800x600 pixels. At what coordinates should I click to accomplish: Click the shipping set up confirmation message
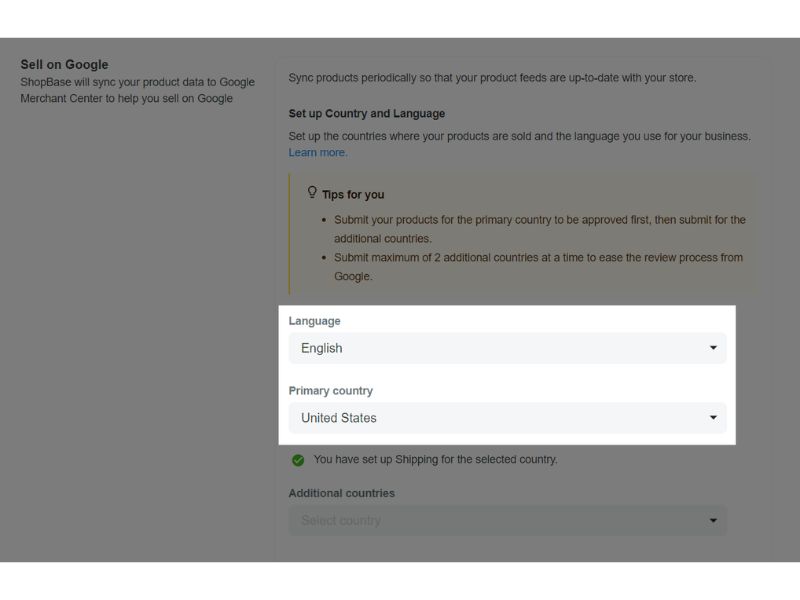point(435,460)
